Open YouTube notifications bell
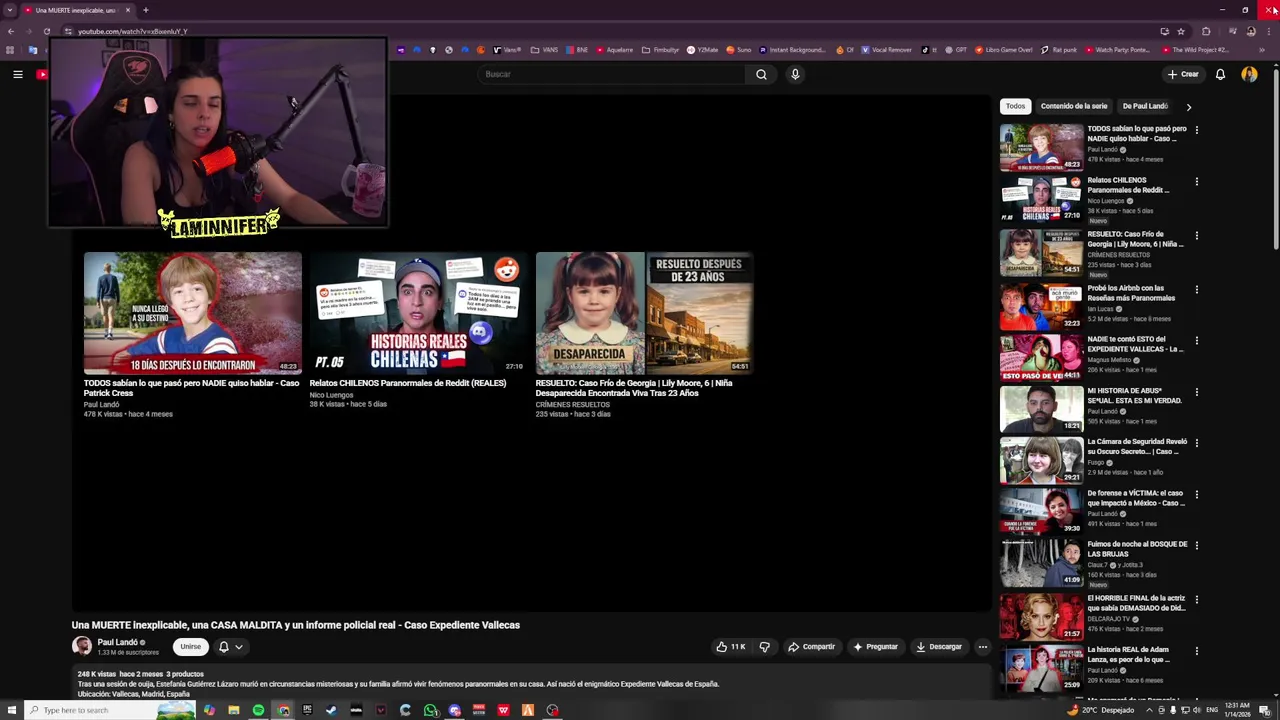1280x720 pixels. 1220,74
